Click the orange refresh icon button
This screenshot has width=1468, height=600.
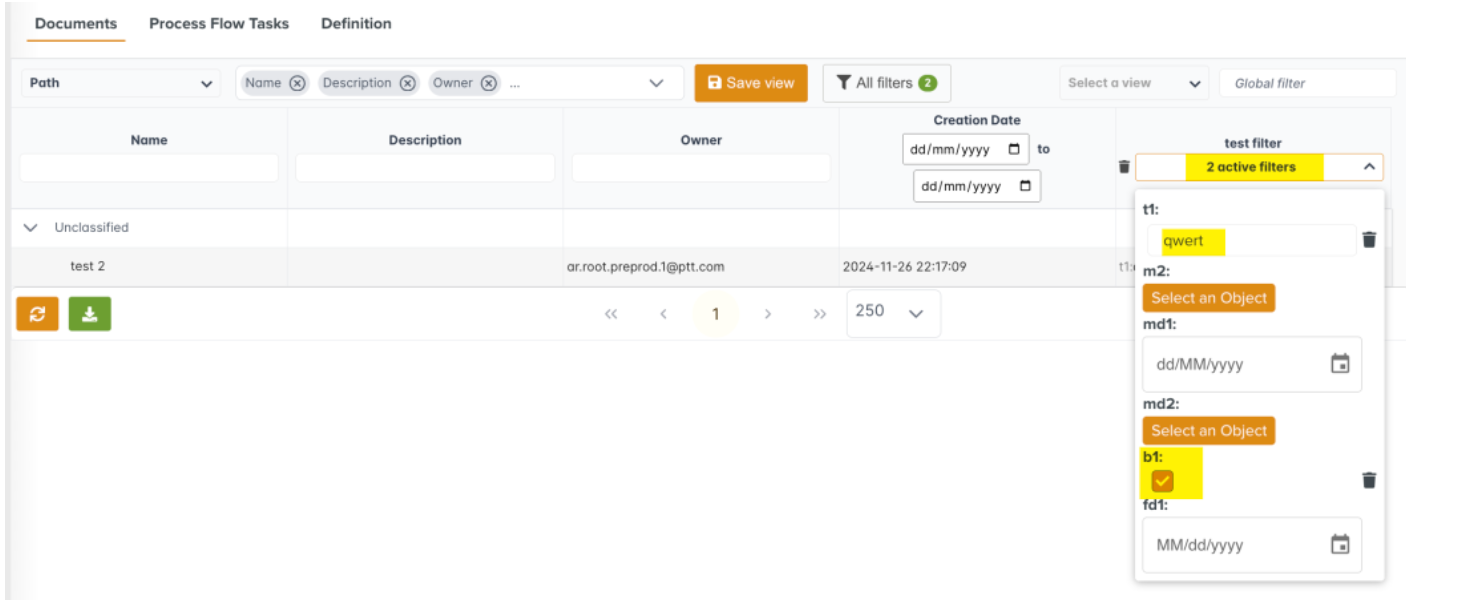pos(37,314)
